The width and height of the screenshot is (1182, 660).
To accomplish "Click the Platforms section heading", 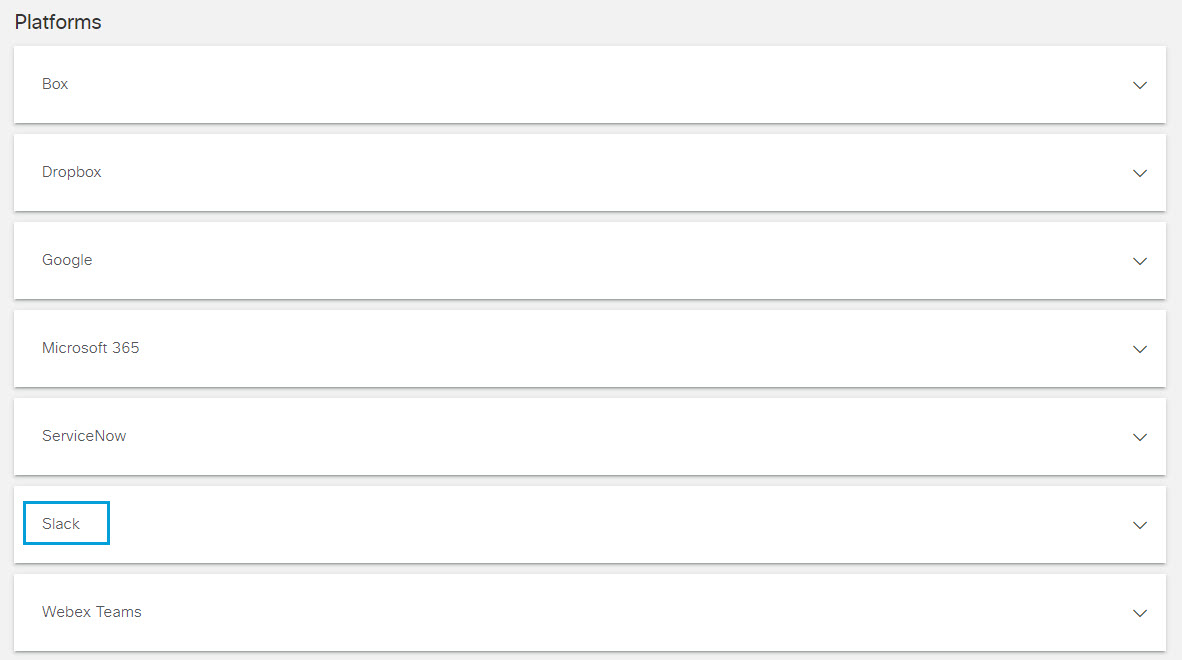I will click(58, 22).
